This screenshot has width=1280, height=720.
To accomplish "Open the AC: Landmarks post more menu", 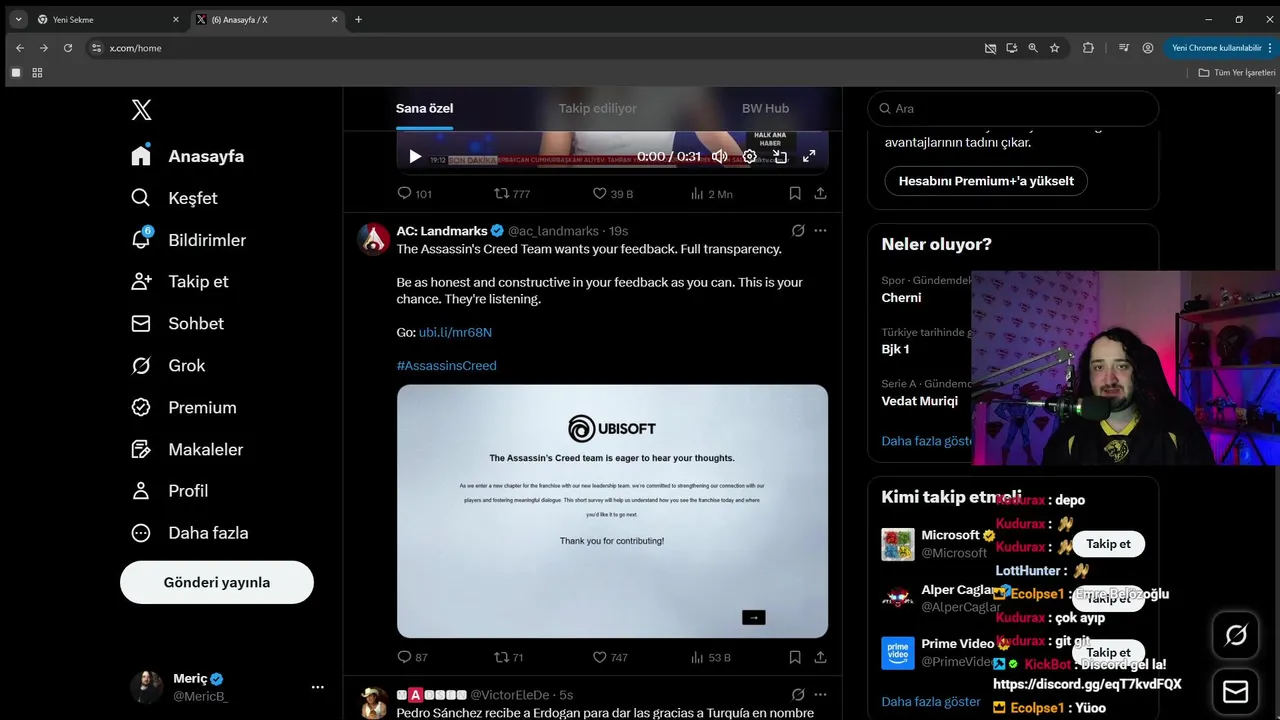I will point(820,230).
